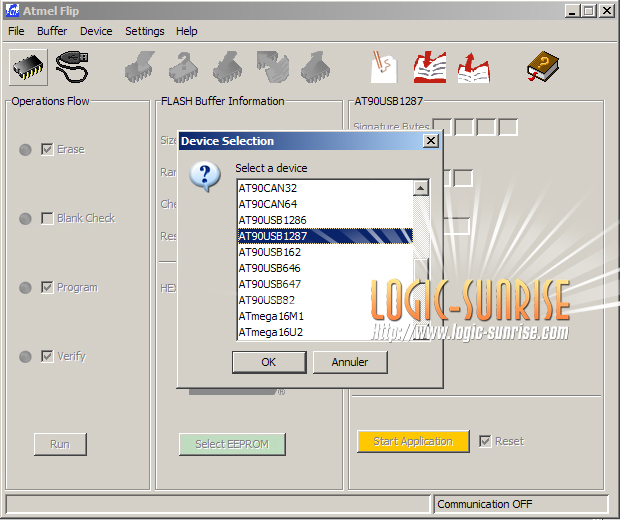620x520 pixels.
Task: Open the File menu
Action: 16,31
